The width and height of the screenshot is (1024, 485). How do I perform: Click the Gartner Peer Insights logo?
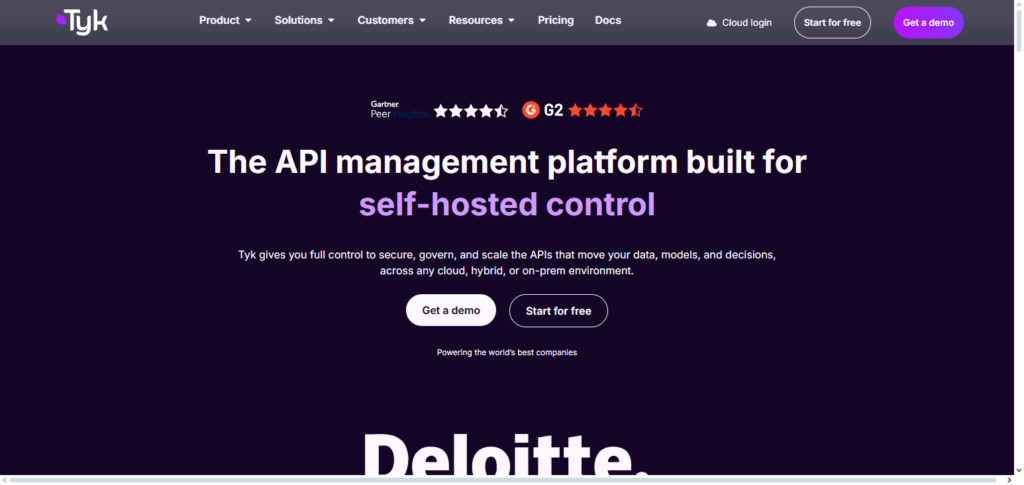click(398, 110)
